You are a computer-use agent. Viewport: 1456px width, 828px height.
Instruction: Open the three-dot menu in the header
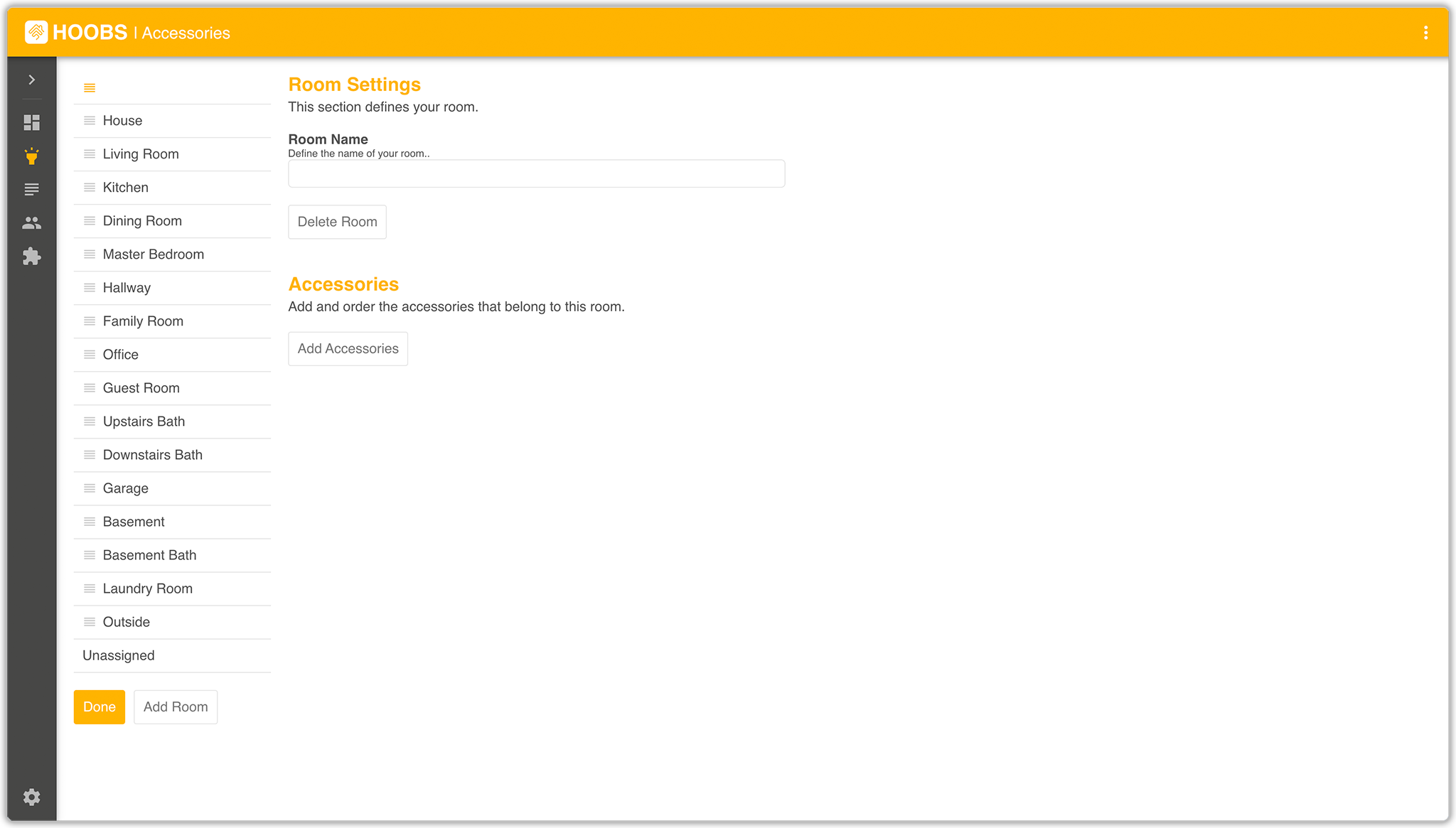click(x=1425, y=33)
